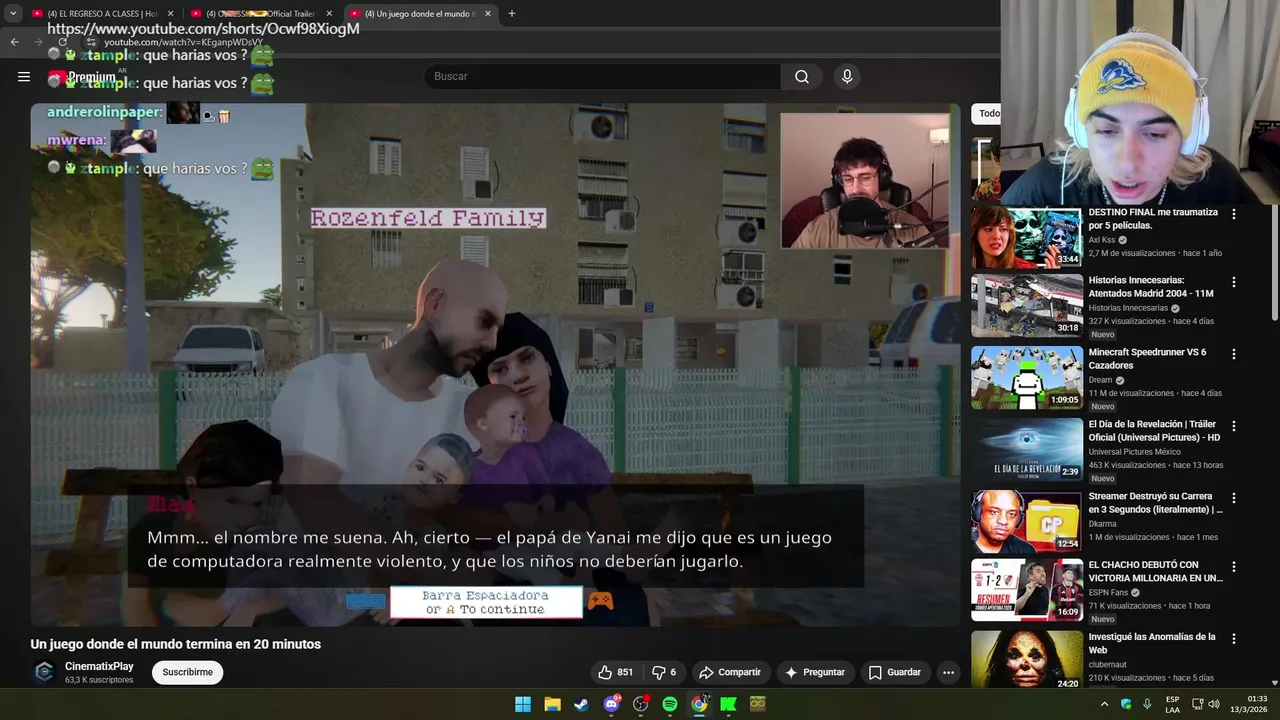Click the Compartir share button
1280x720 pixels.
730,672
